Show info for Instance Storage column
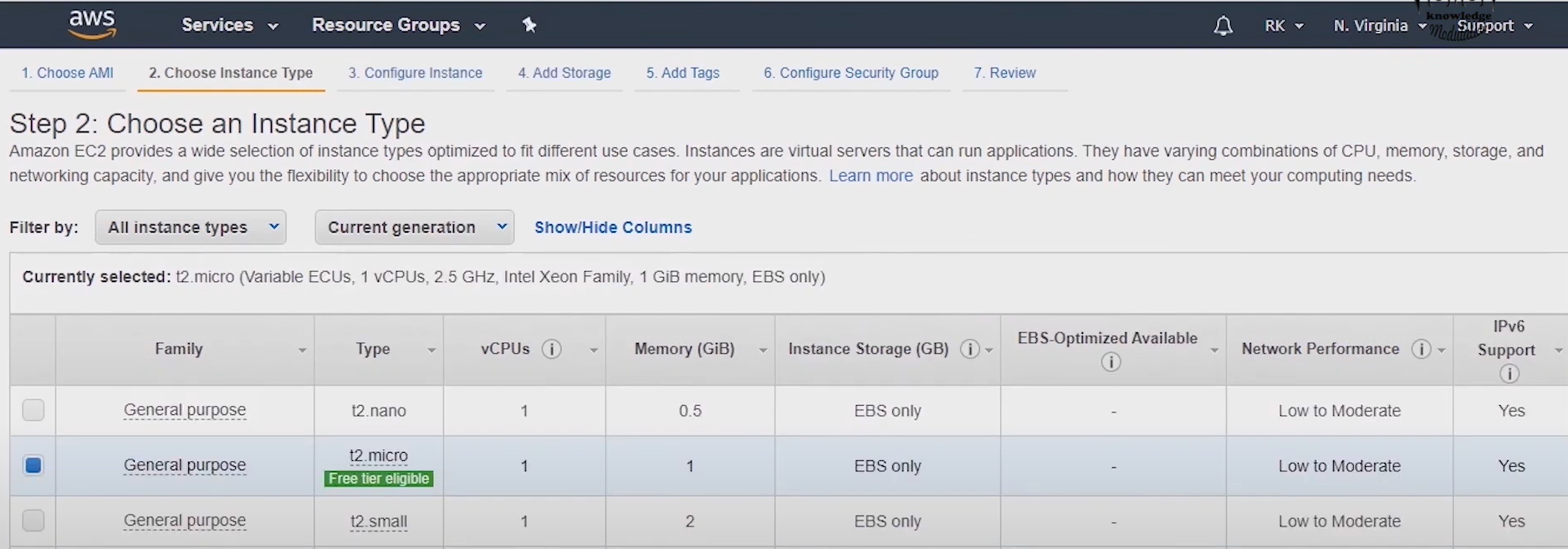Image resolution: width=1568 pixels, height=549 pixels. click(x=969, y=349)
